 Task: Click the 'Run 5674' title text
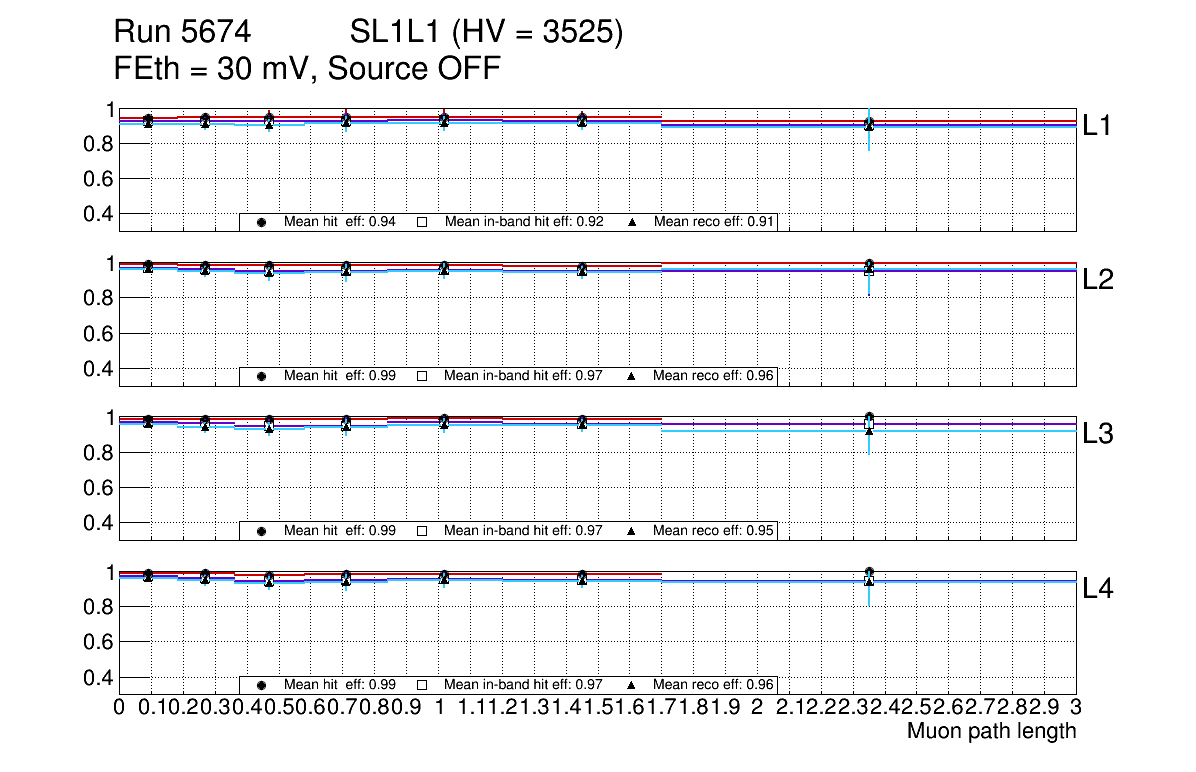click(181, 33)
